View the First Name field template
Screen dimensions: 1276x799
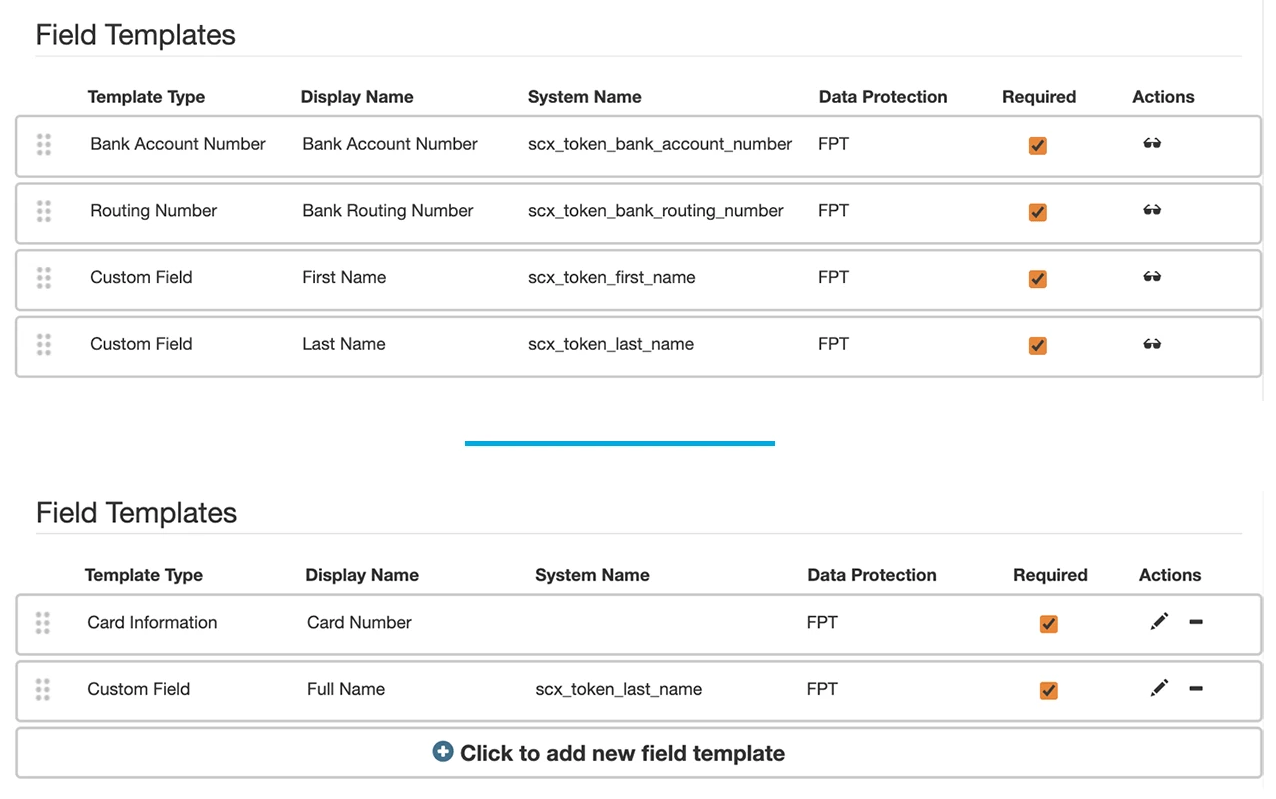tap(1152, 277)
